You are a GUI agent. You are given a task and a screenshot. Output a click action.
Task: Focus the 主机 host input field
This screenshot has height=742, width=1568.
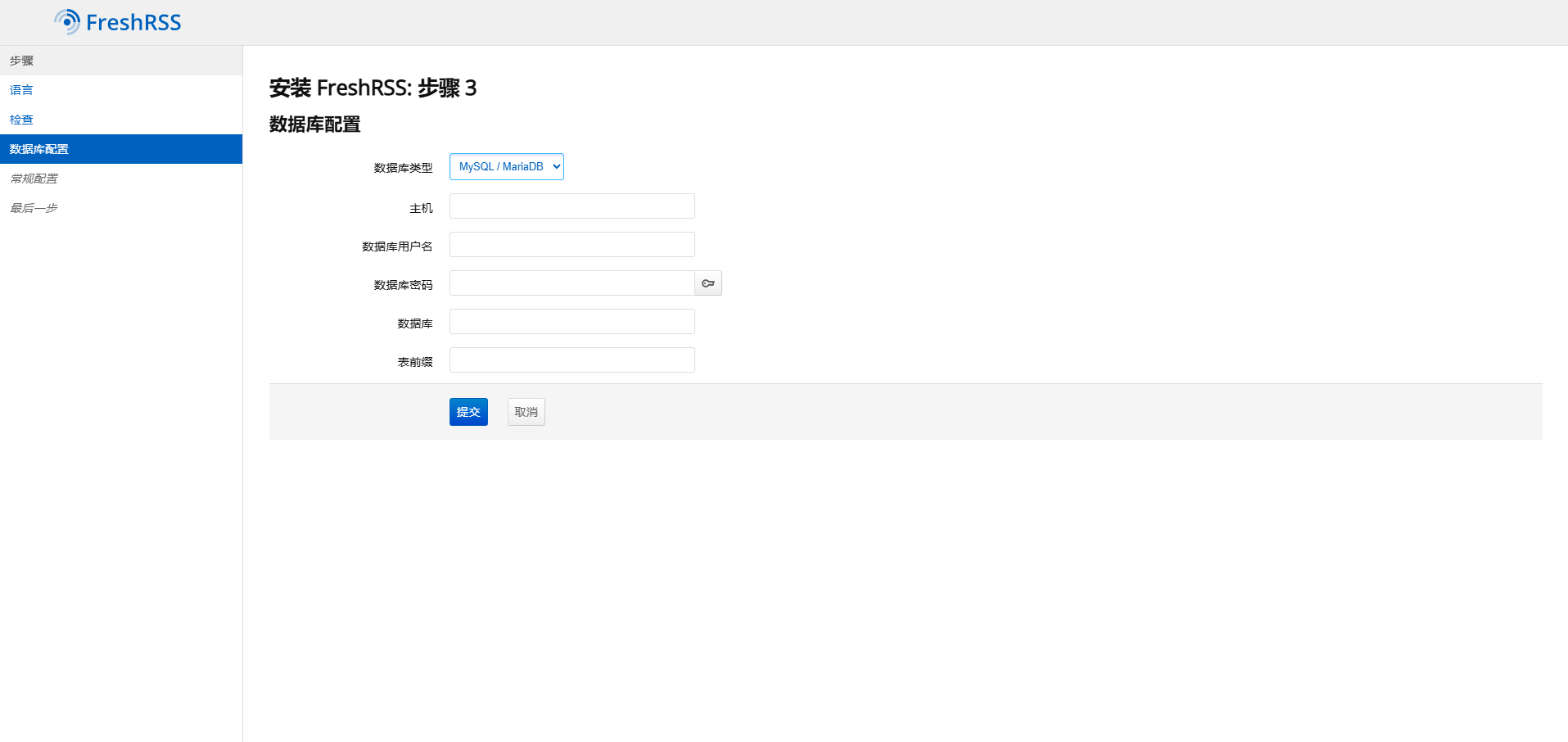pos(572,206)
